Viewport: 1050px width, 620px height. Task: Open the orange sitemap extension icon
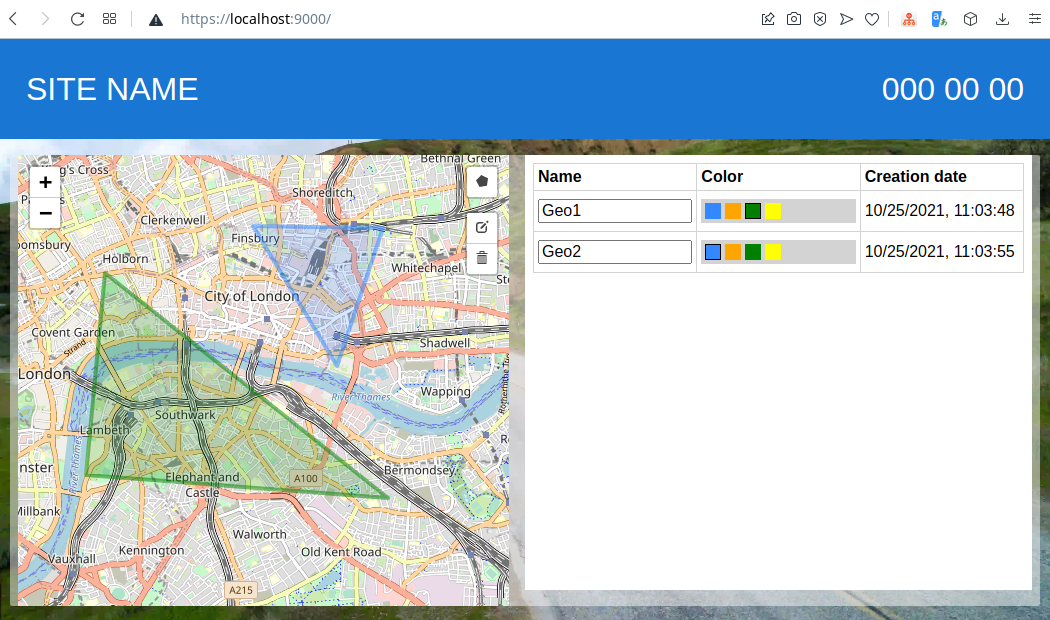[908, 18]
